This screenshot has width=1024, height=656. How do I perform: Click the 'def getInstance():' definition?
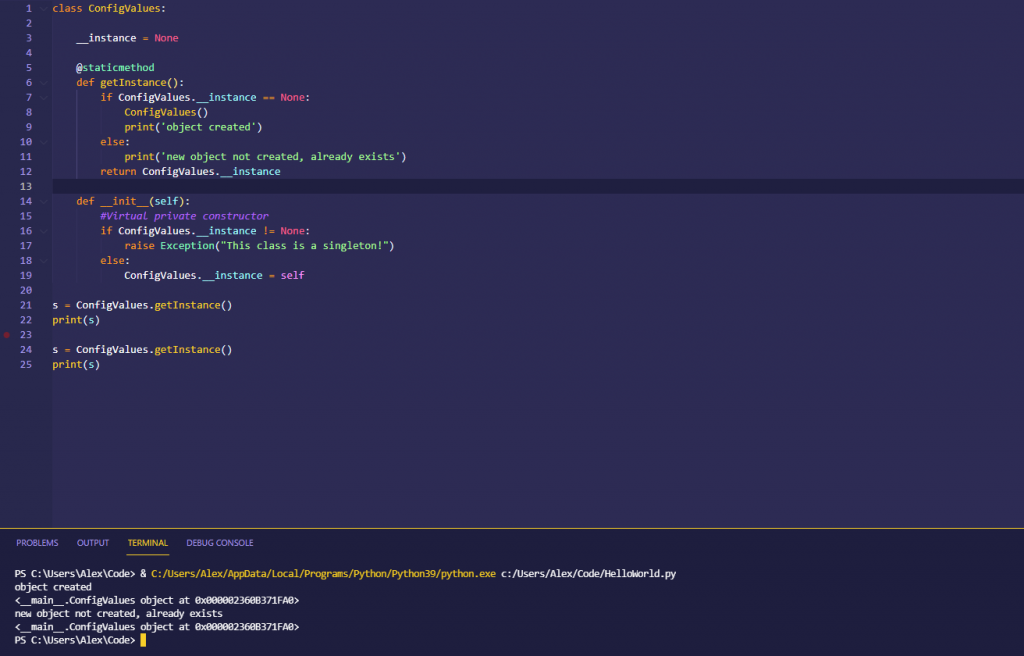(130, 82)
